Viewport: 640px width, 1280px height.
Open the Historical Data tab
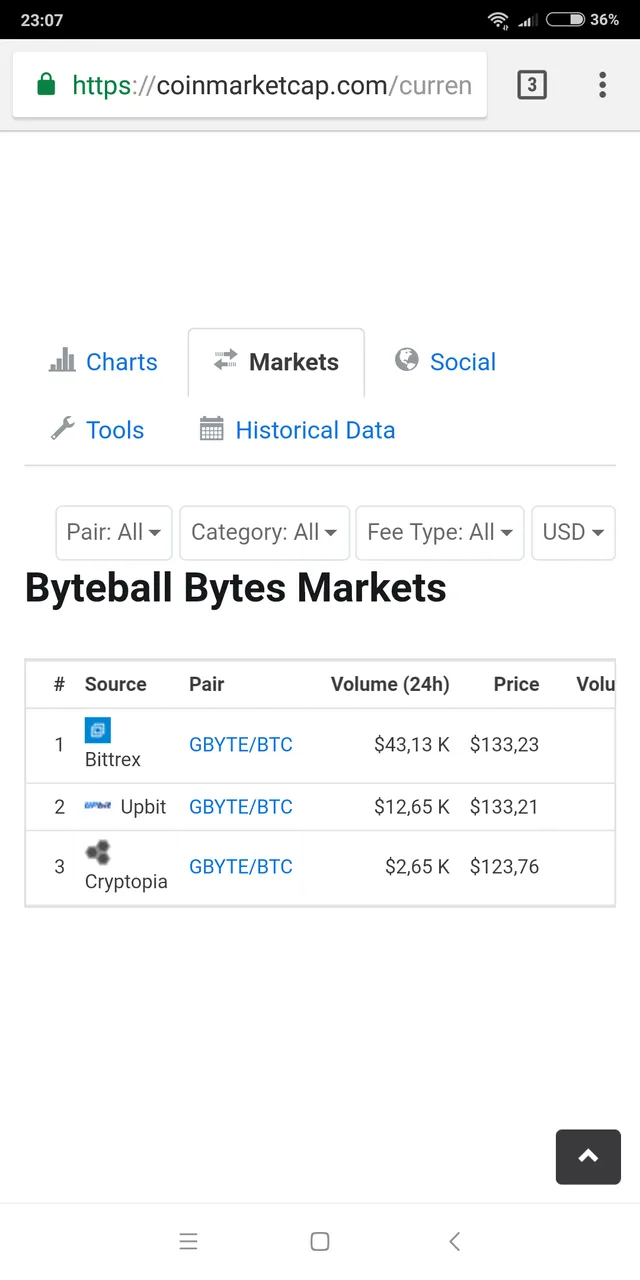[297, 430]
